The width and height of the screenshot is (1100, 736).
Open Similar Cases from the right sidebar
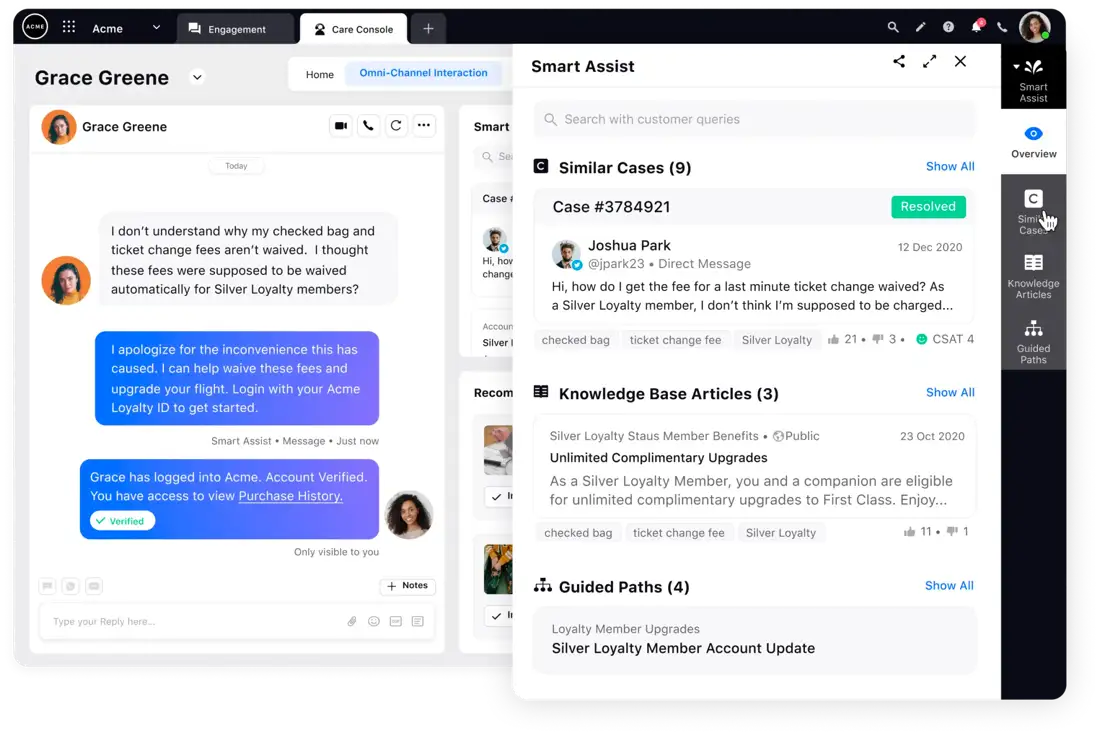[x=1033, y=210]
